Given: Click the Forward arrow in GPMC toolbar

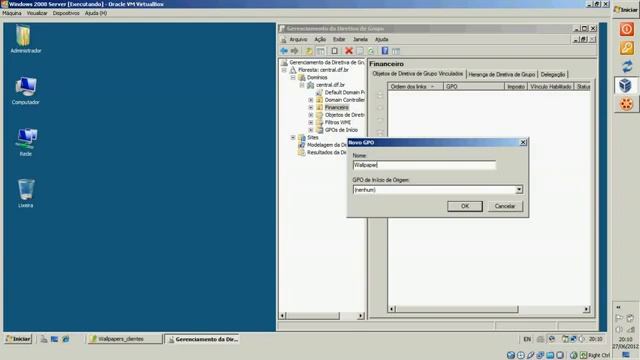Looking at the screenshot, I should 294,51.
